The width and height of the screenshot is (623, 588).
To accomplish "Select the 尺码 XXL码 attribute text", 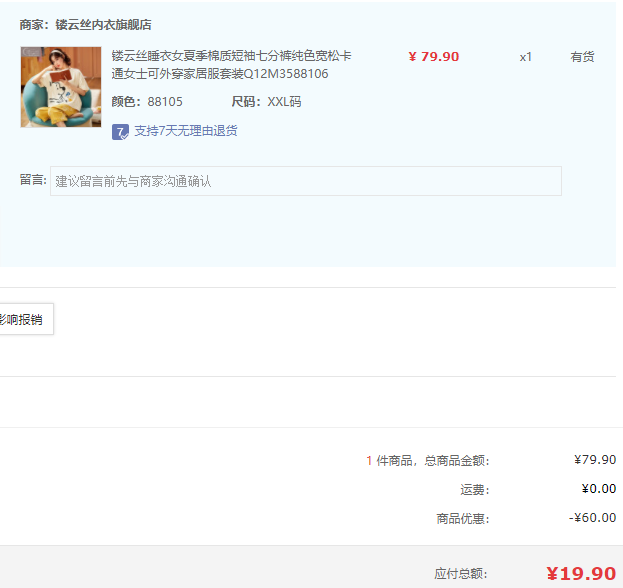I will 266,102.
